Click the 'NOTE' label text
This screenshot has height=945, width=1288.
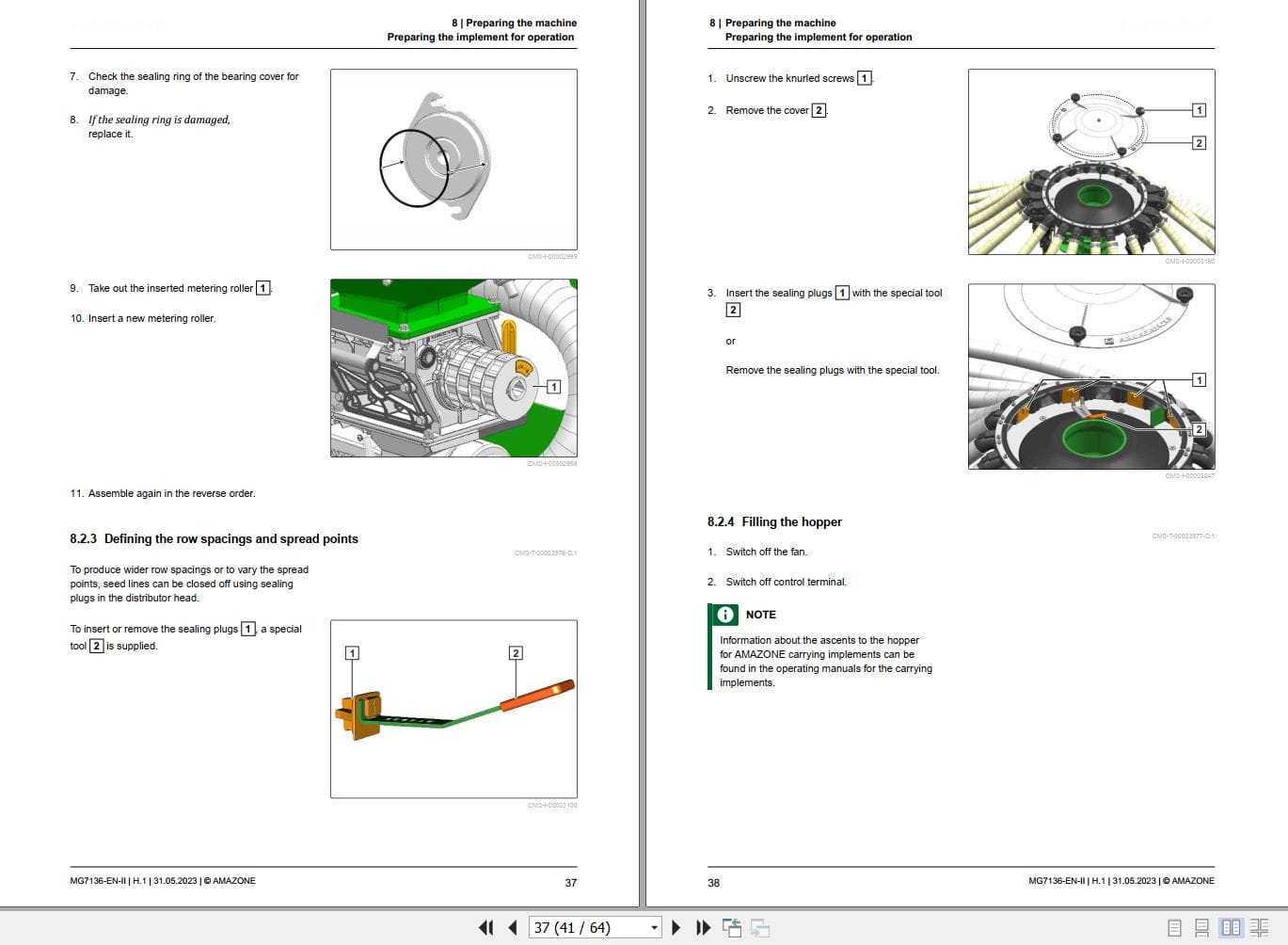point(760,615)
